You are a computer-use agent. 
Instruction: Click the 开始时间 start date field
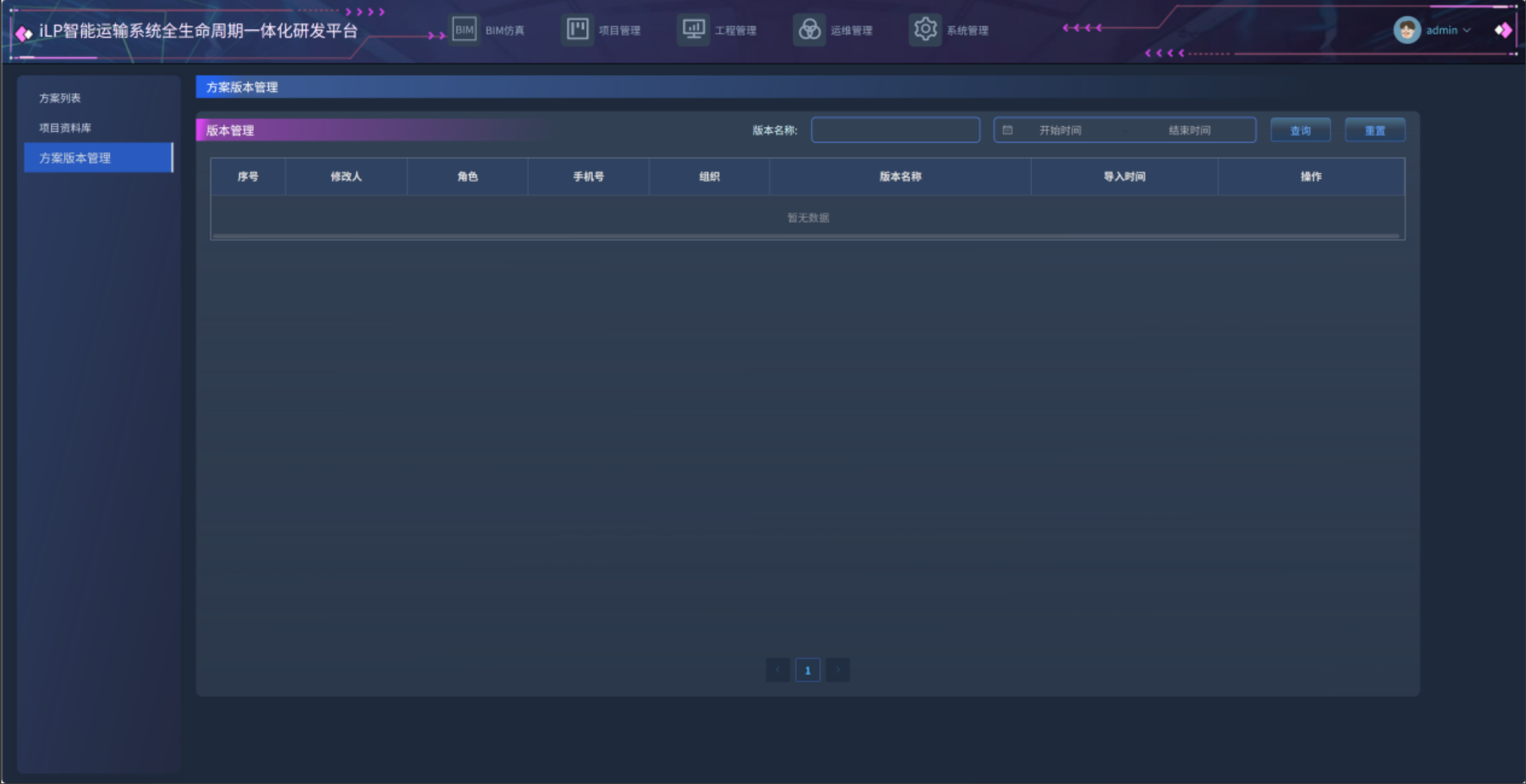point(1060,130)
